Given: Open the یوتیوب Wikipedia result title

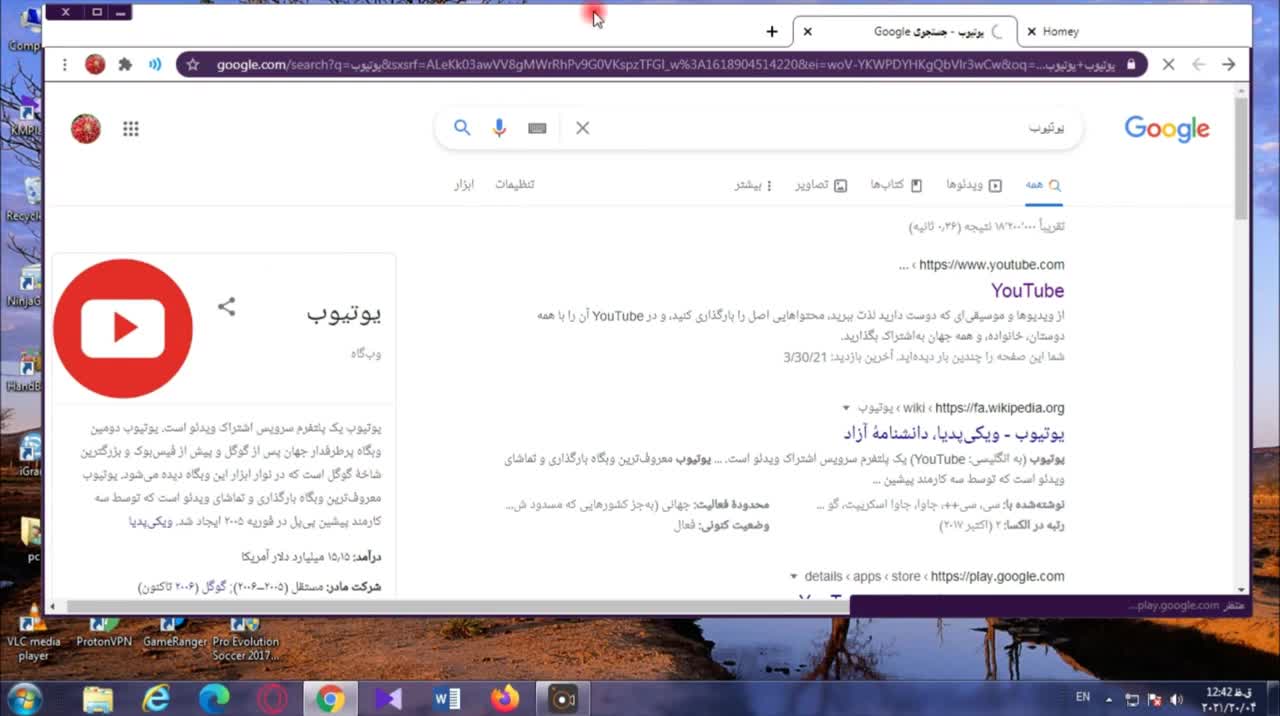Looking at the screenshot, I should coord(953,434).
